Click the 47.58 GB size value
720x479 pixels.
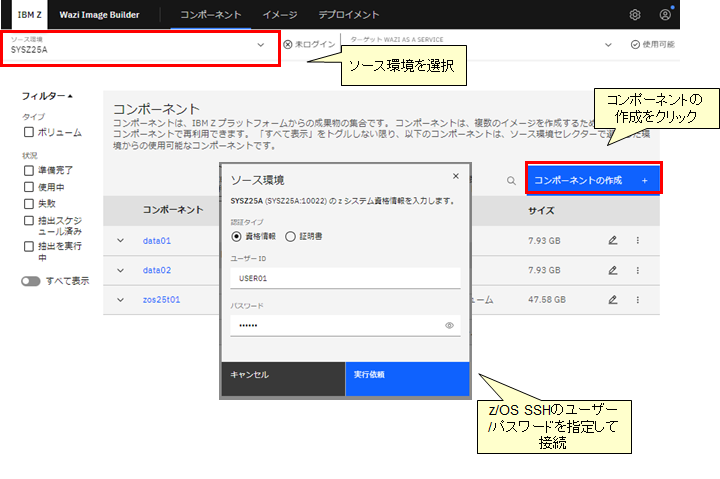tap(546, 299)
